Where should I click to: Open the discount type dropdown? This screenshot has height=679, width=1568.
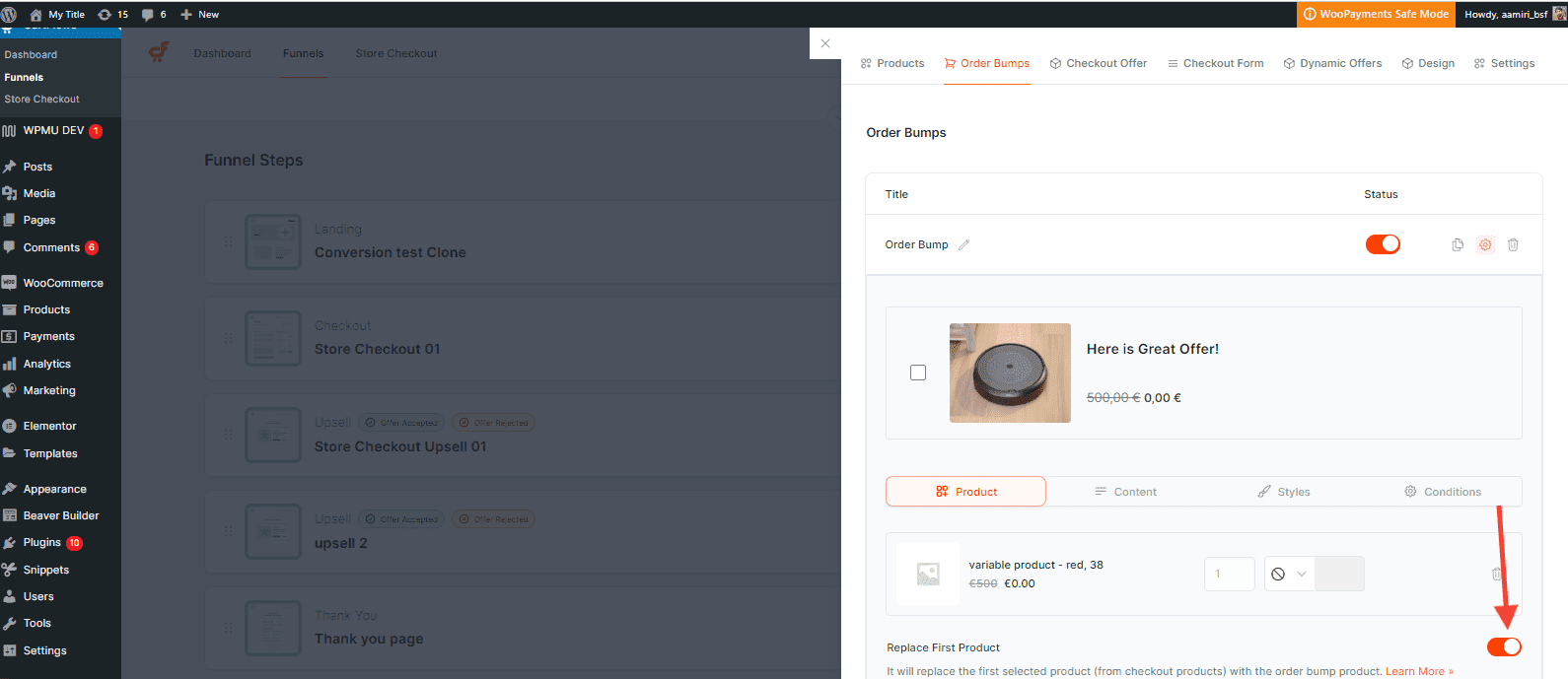(x=1289, y=574)
